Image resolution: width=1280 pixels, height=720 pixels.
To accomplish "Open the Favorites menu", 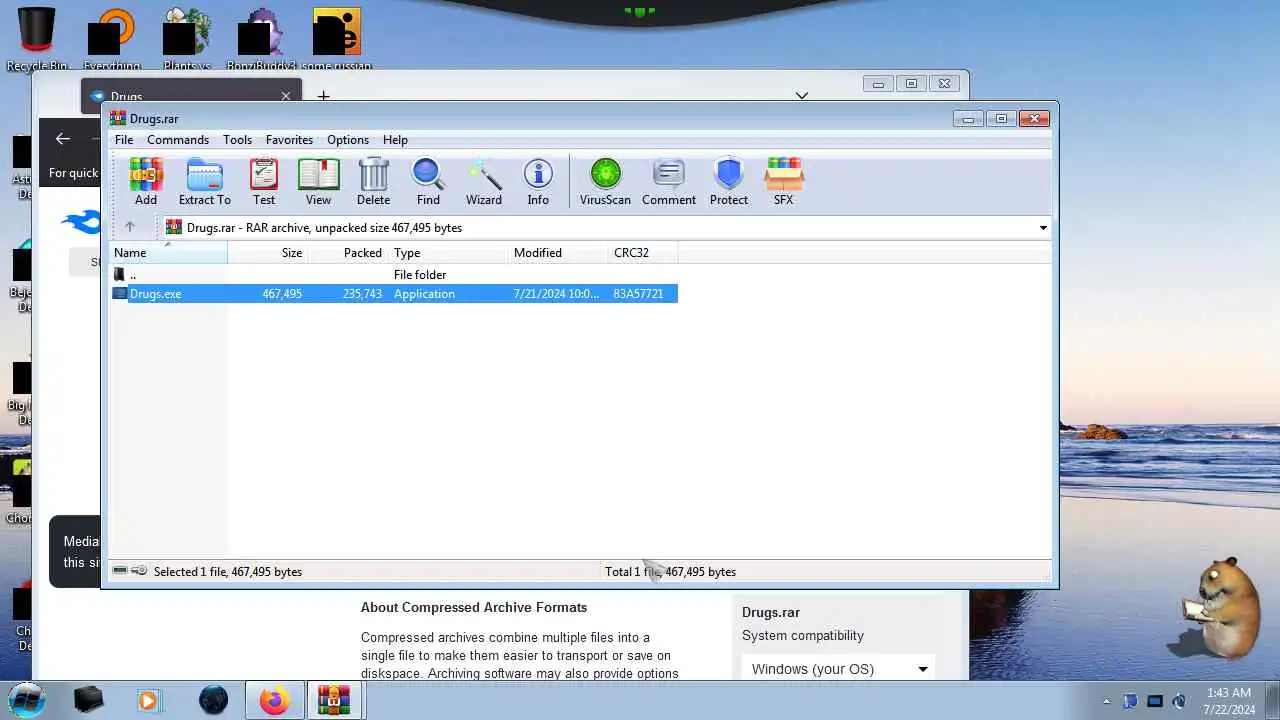I will 289,140.
